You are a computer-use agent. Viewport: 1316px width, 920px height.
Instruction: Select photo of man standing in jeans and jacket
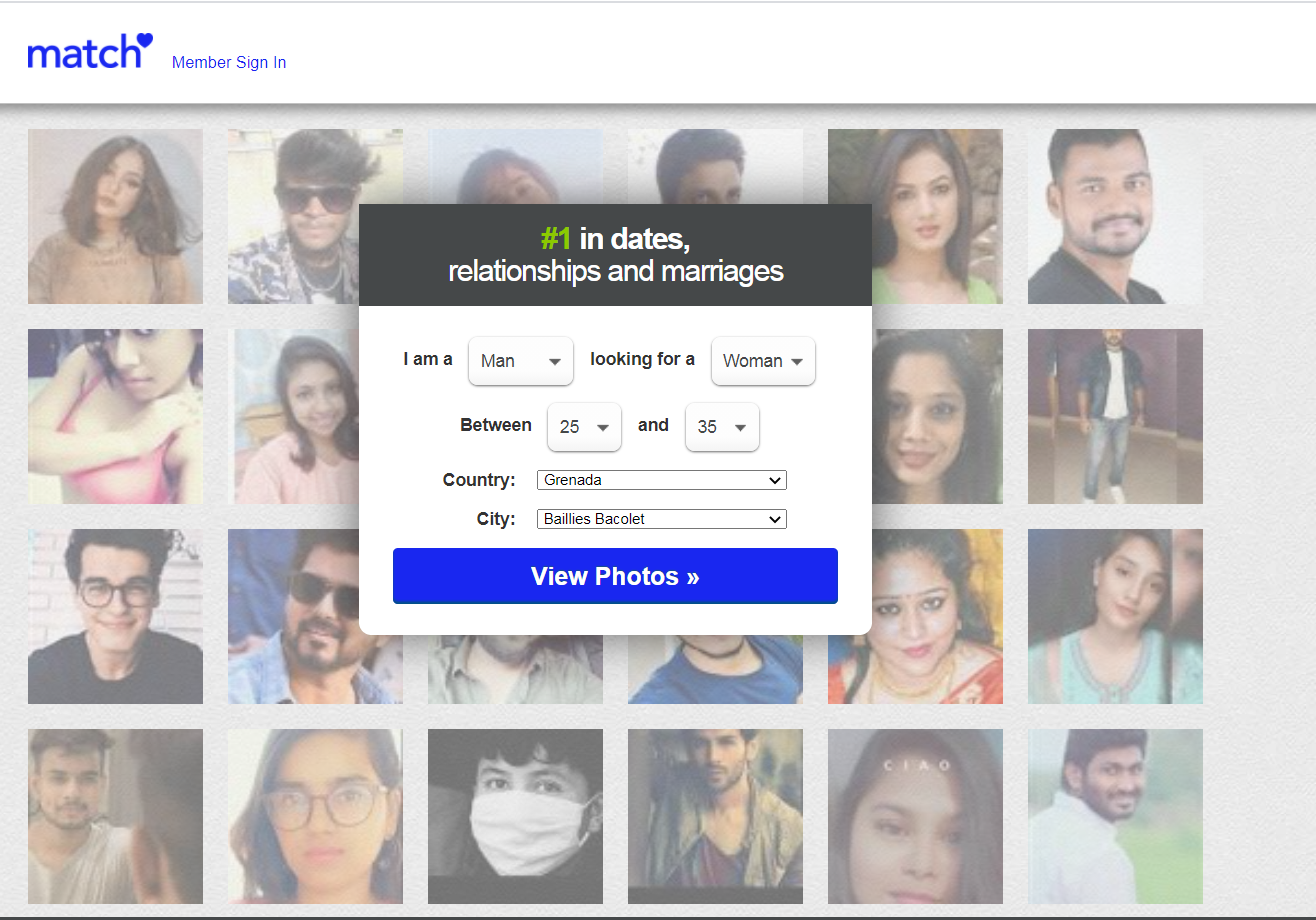tap(1115, 416)
